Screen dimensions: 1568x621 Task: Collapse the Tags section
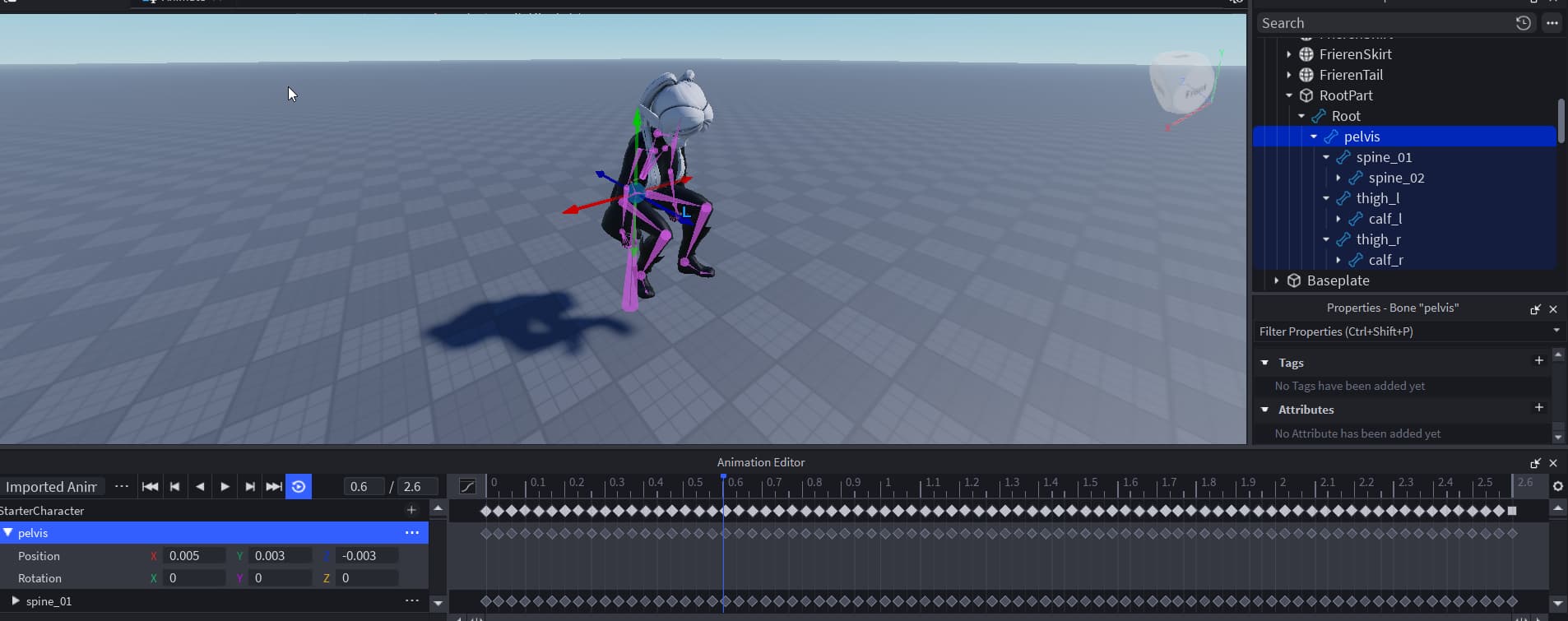1264,363
